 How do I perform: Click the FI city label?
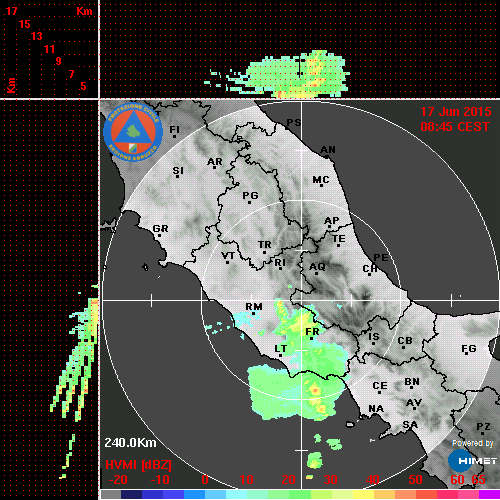click(x=174, y=129)
